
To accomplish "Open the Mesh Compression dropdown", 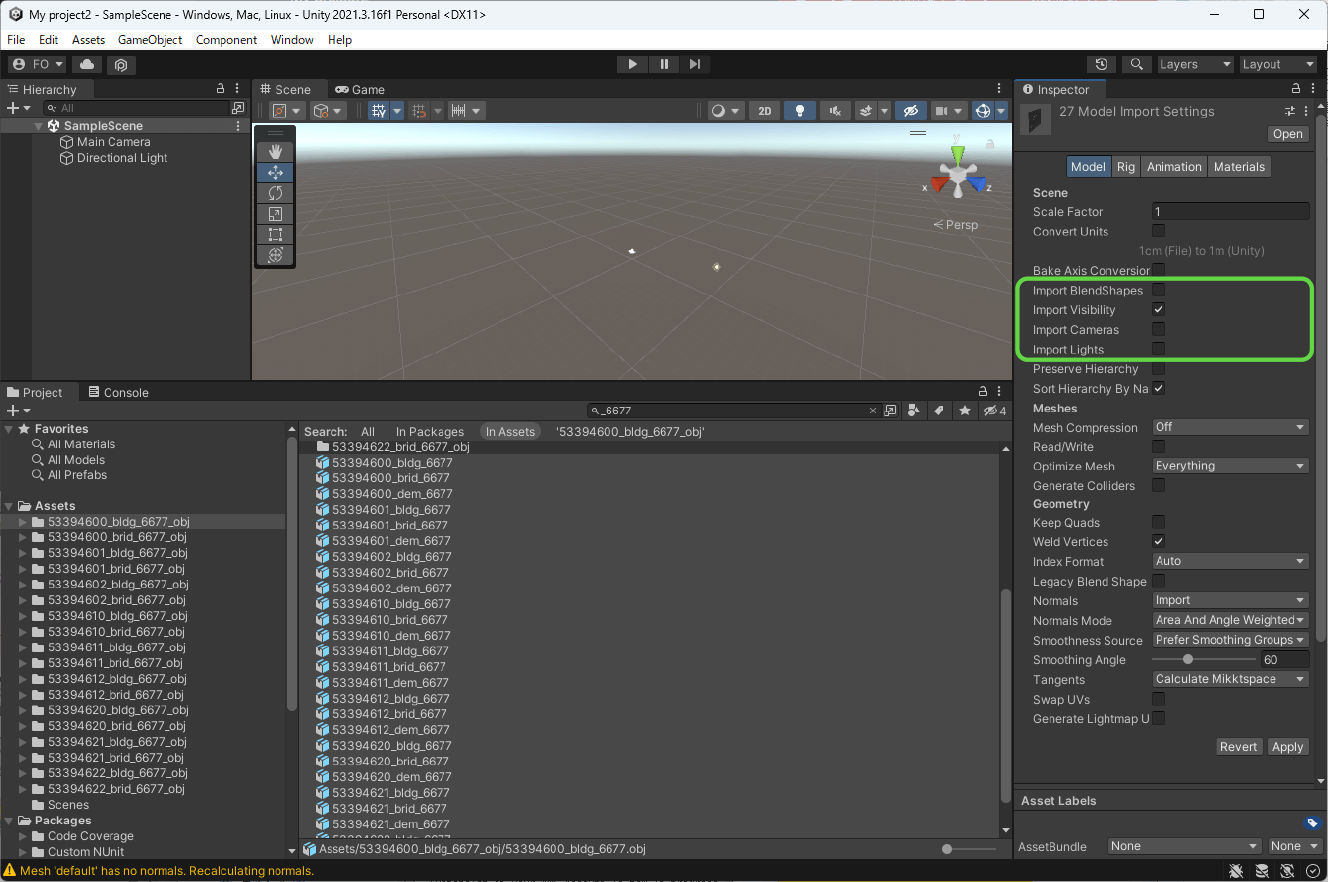I will click(x=1230, y=427).
